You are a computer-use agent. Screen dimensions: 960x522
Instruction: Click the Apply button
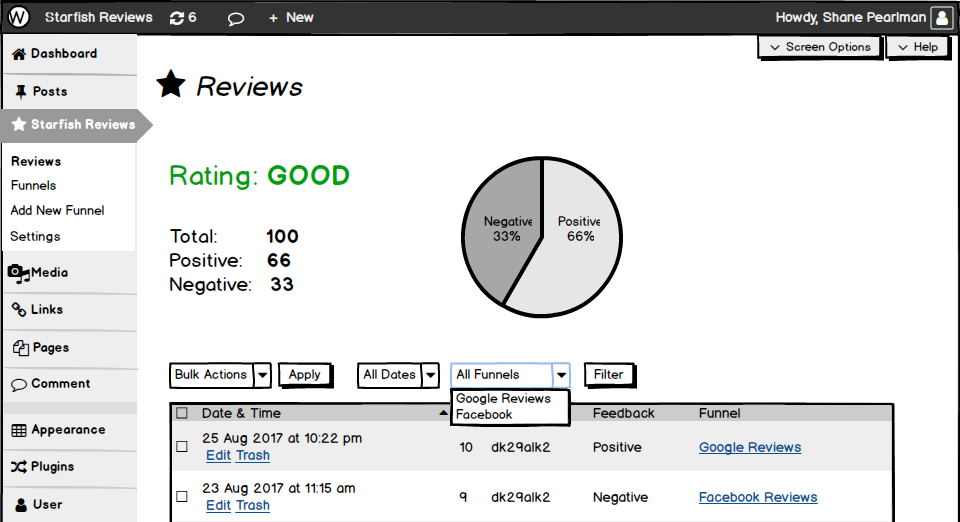click(305, 375)
